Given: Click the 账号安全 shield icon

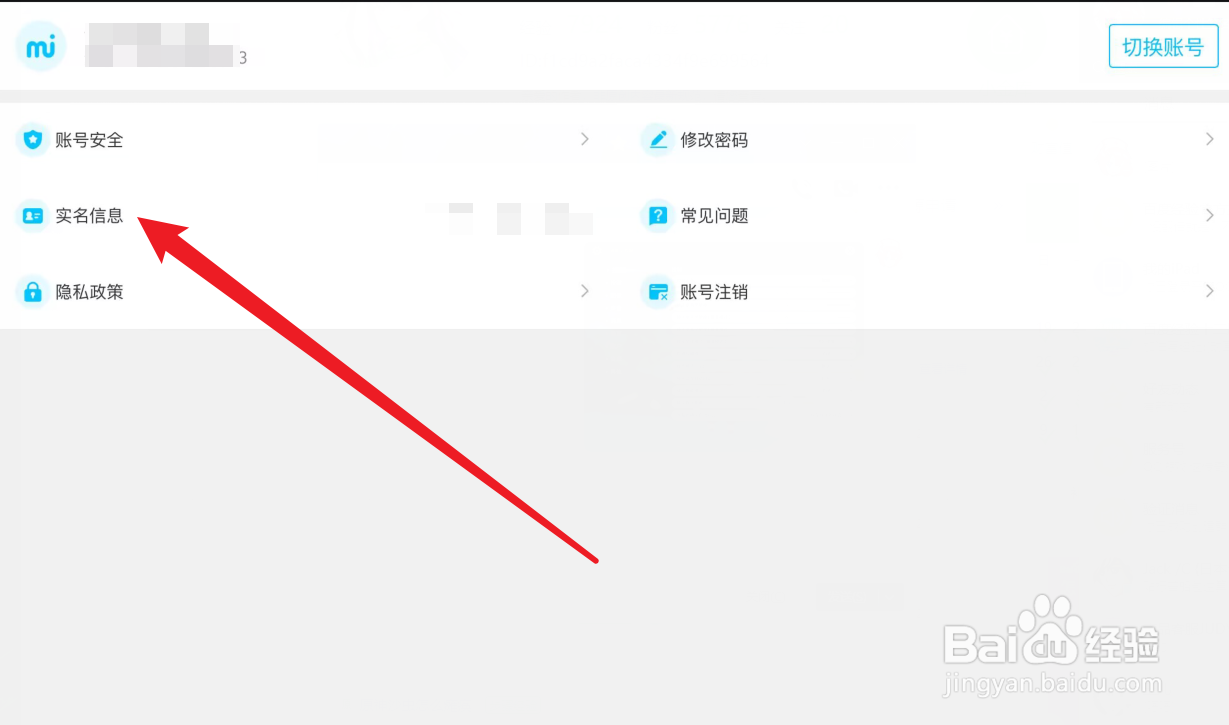Looking at the screenshot, I should pos(33,140).
